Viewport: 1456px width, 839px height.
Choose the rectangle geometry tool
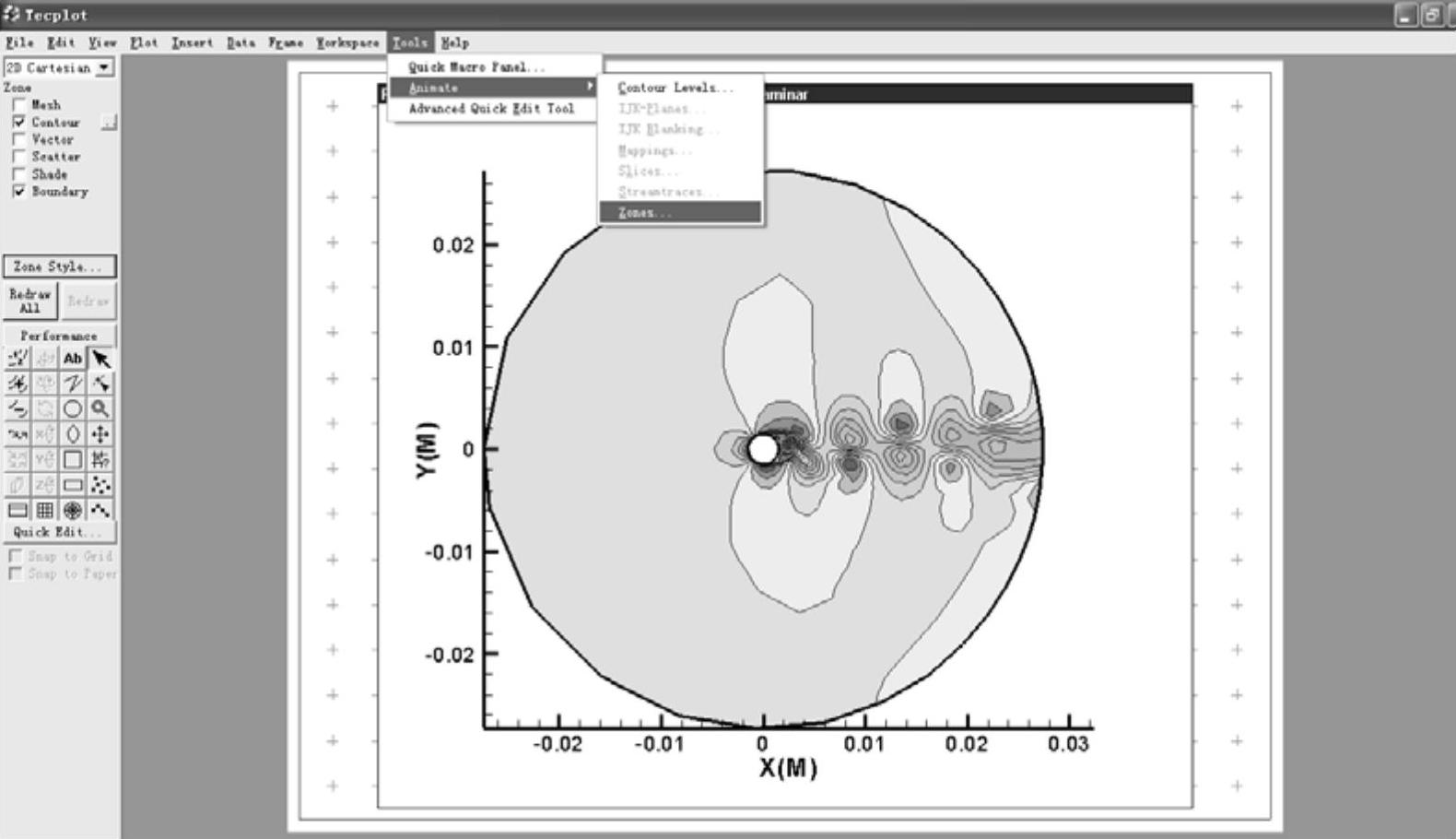tap(73, 485)
